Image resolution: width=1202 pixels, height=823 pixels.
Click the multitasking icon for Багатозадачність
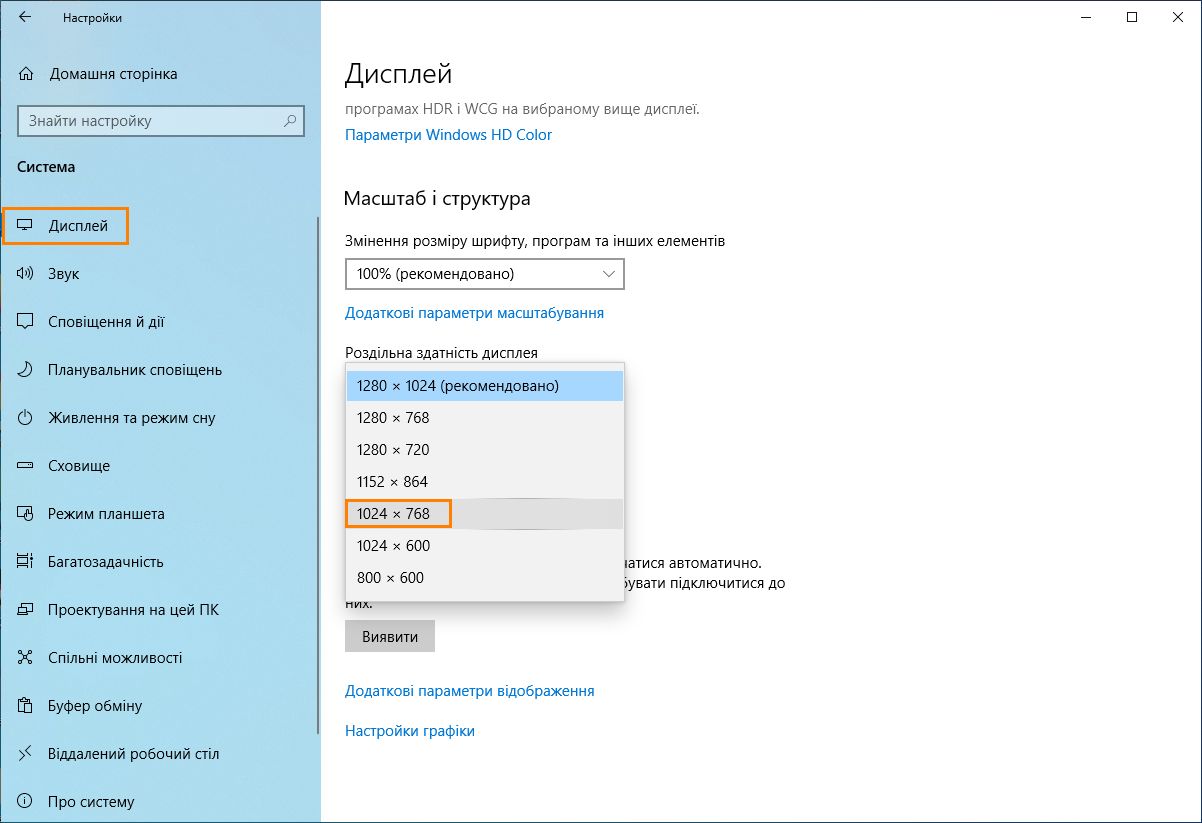point(26,562)
